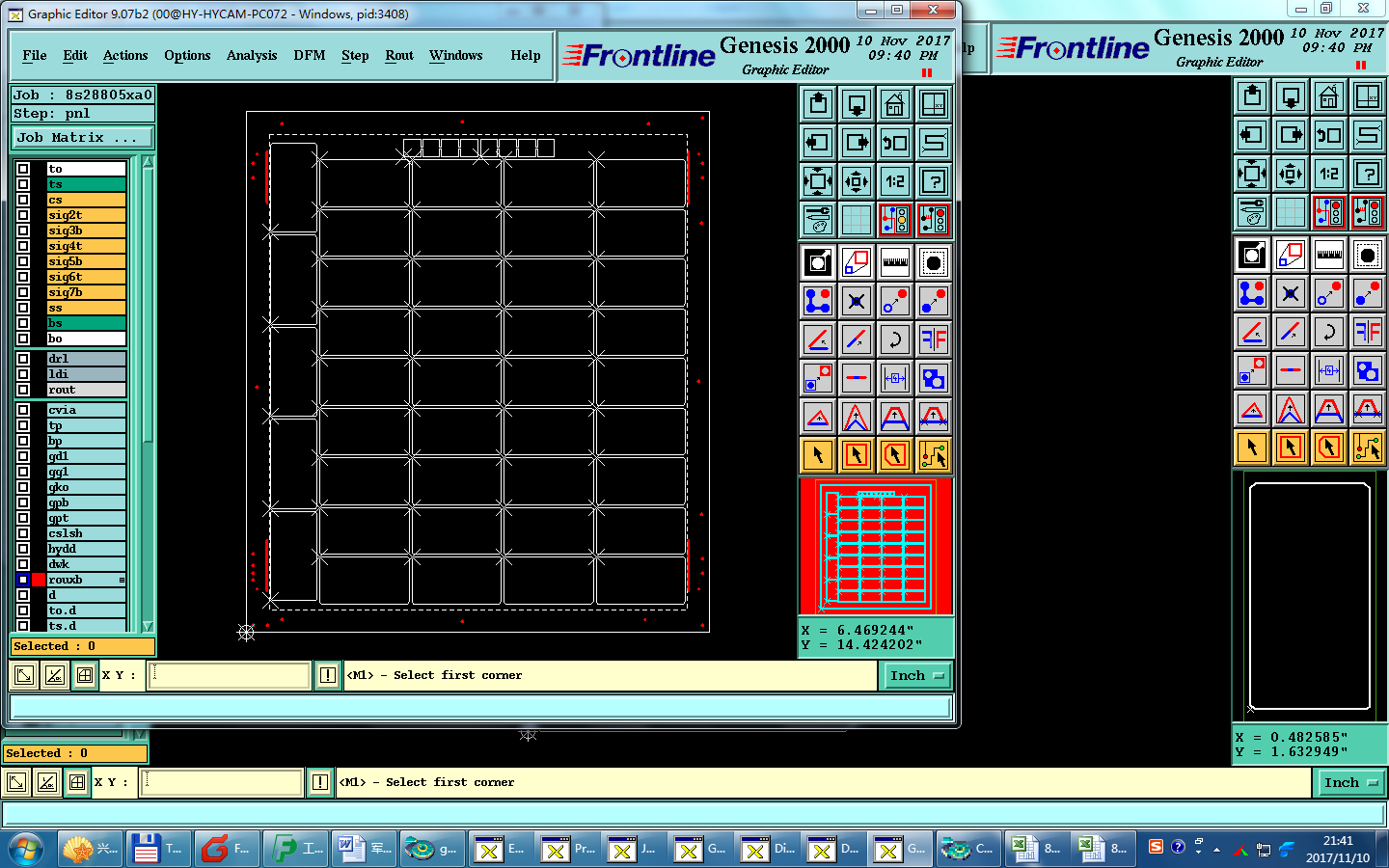Open the Edit menu
The image size is (1389, 868).
coord(75,55)
